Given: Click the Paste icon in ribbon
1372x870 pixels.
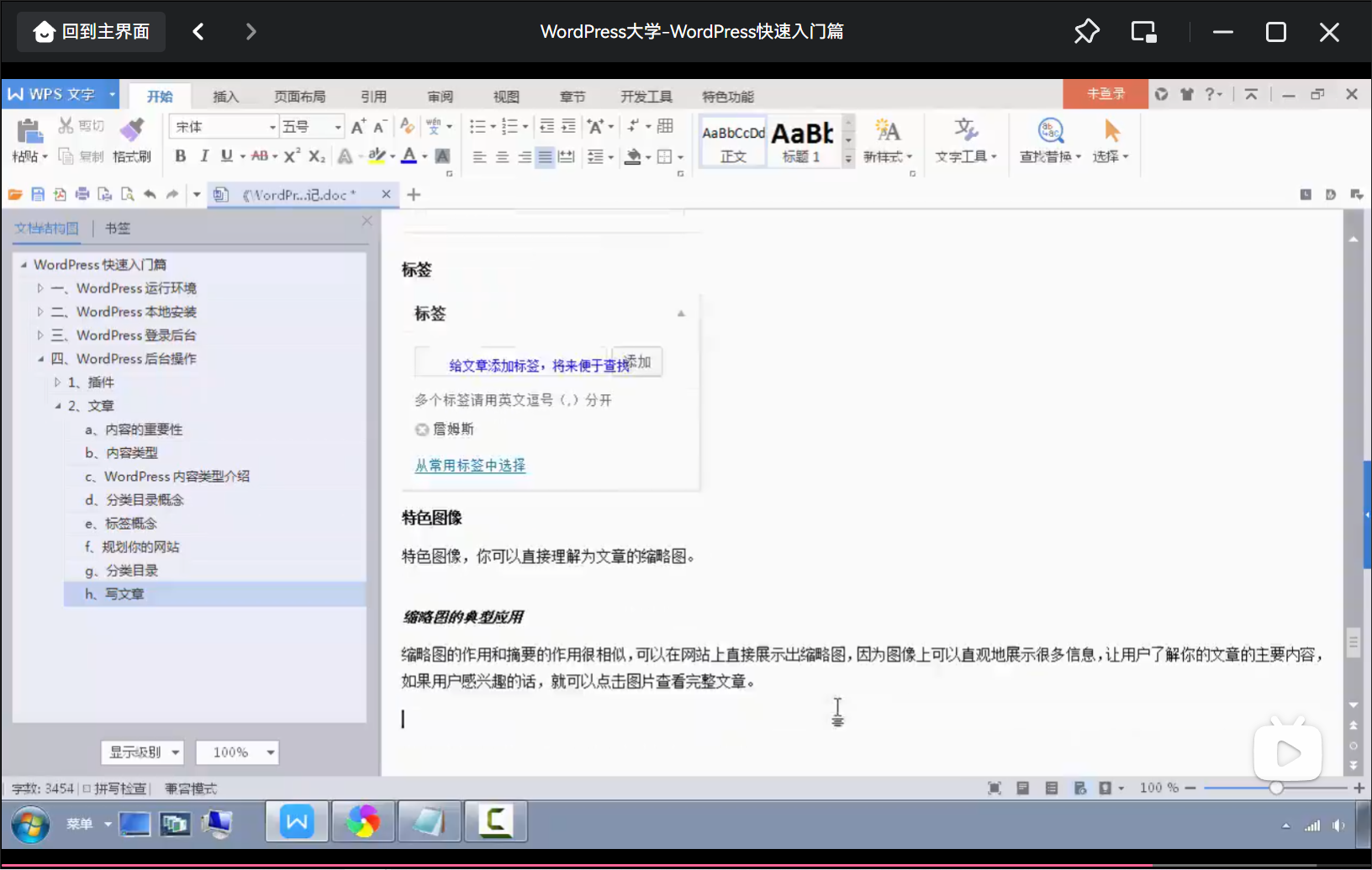Looking at the screenshot, I should click(29, 131).
